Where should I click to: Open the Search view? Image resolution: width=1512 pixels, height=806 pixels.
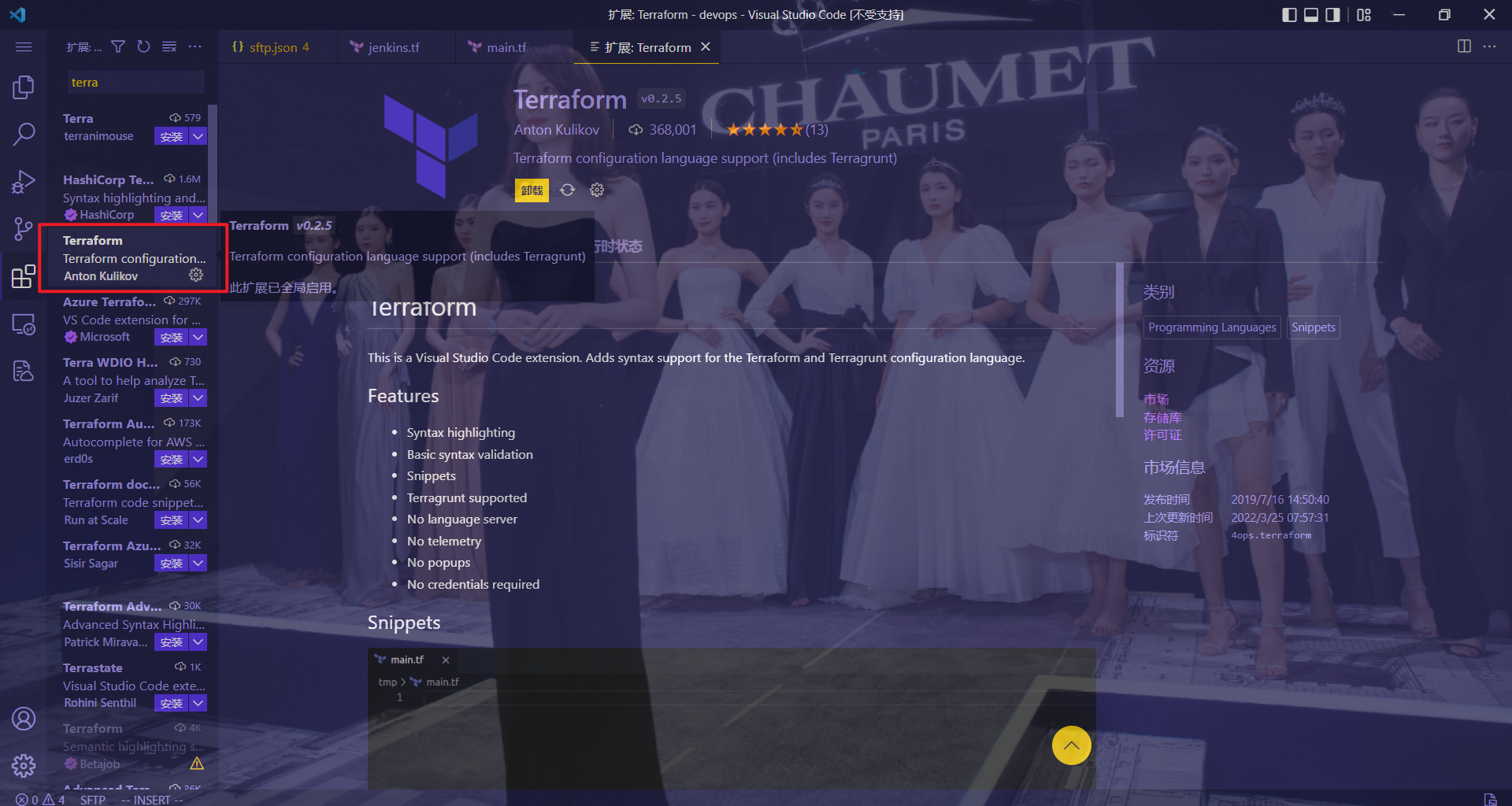point(24,134)
